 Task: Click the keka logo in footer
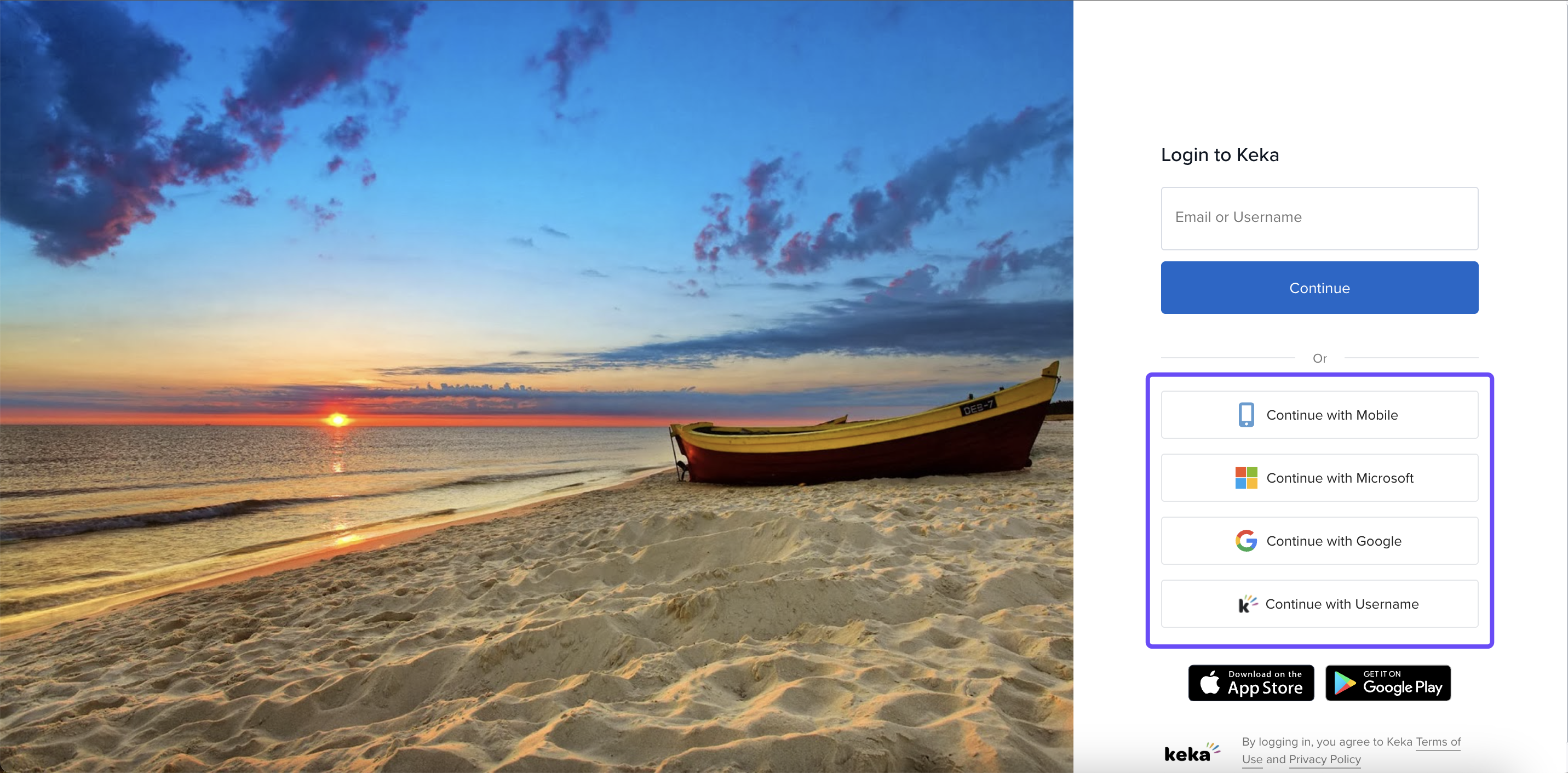coord(1192,752)
